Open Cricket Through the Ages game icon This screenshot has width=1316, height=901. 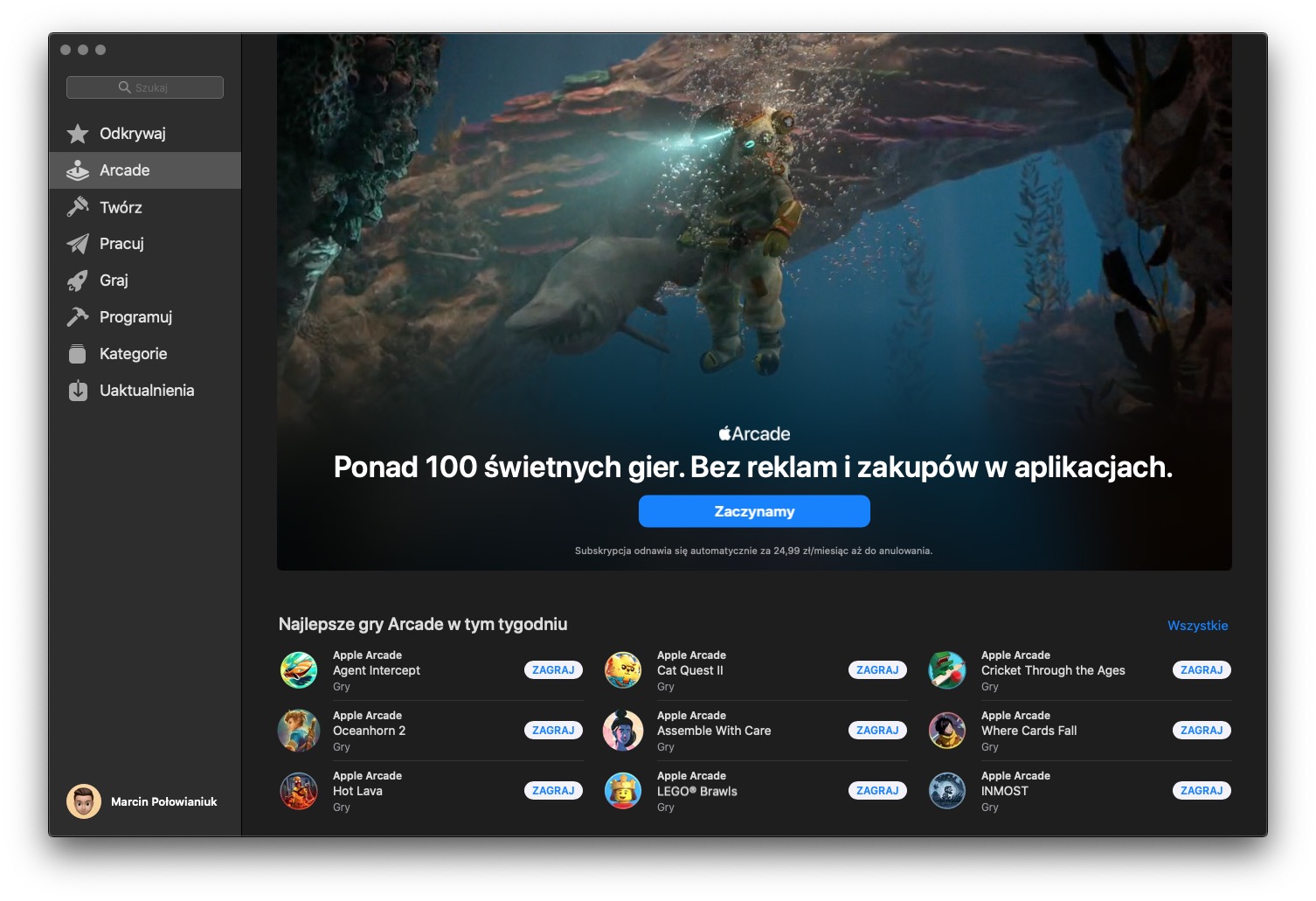pyautogui.click(x=947, y=670)
